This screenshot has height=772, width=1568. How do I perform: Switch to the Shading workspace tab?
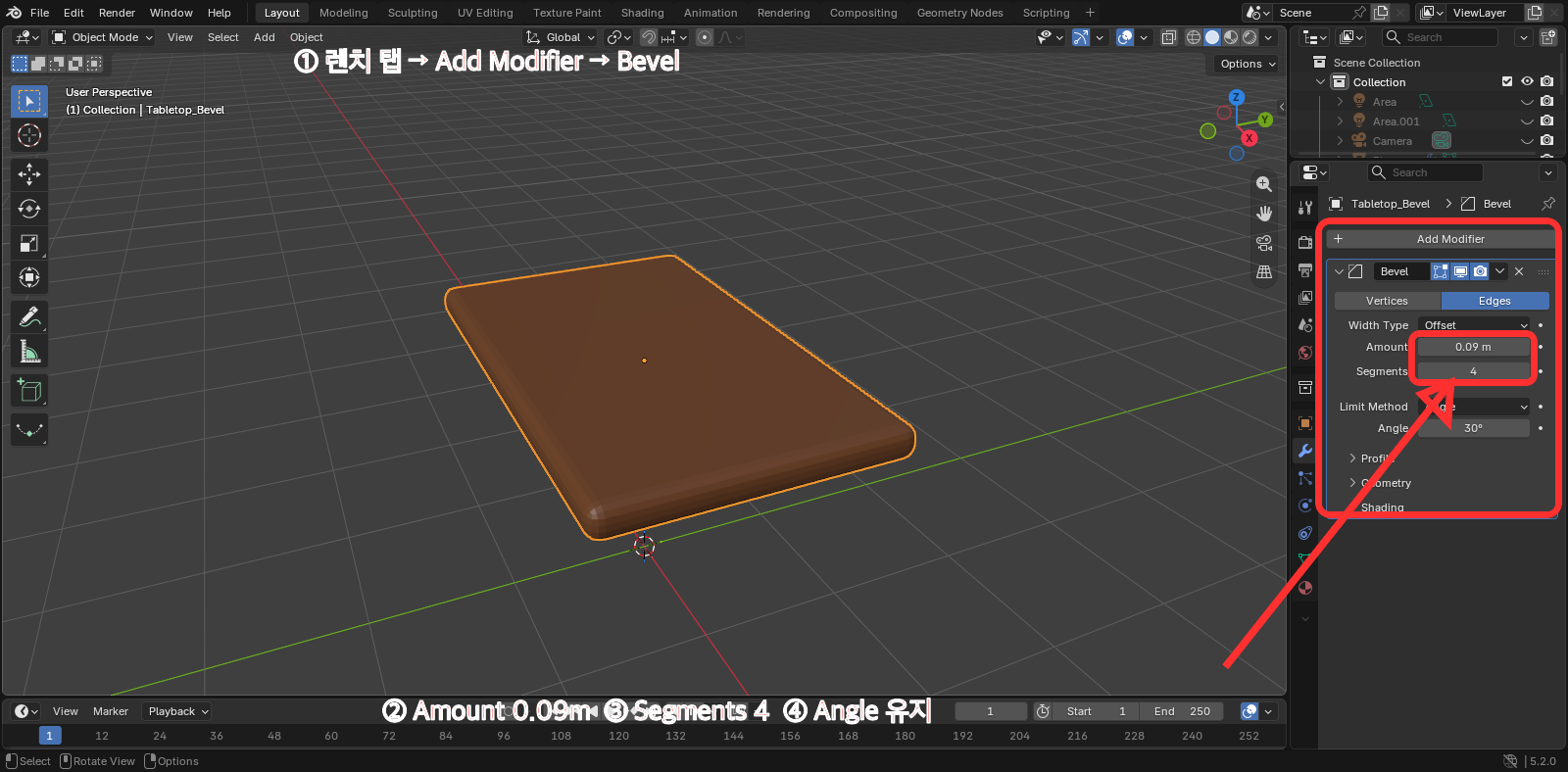(642, 13)
